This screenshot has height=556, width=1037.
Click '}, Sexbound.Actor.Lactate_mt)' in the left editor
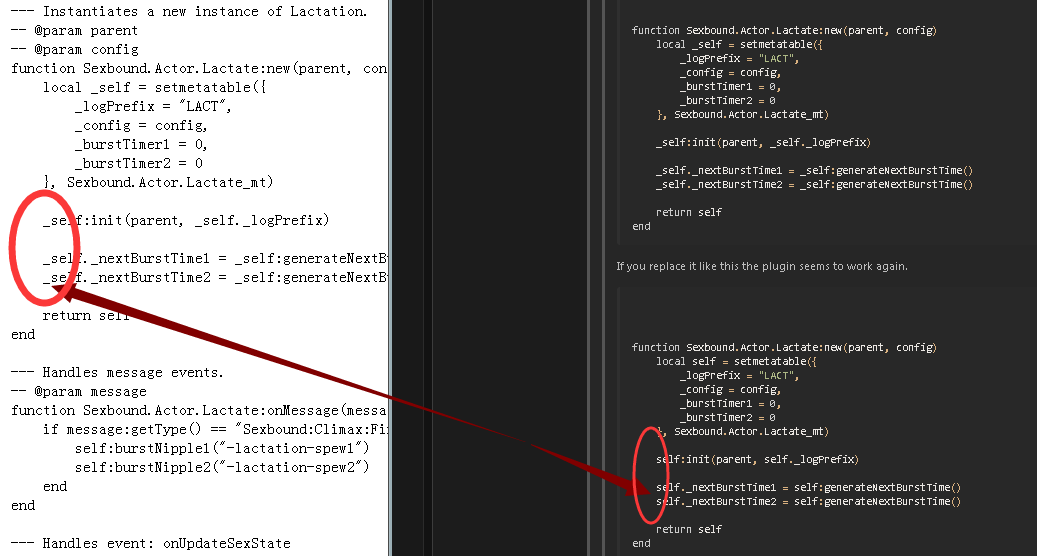pyautogui.click(x=157, y=182)
